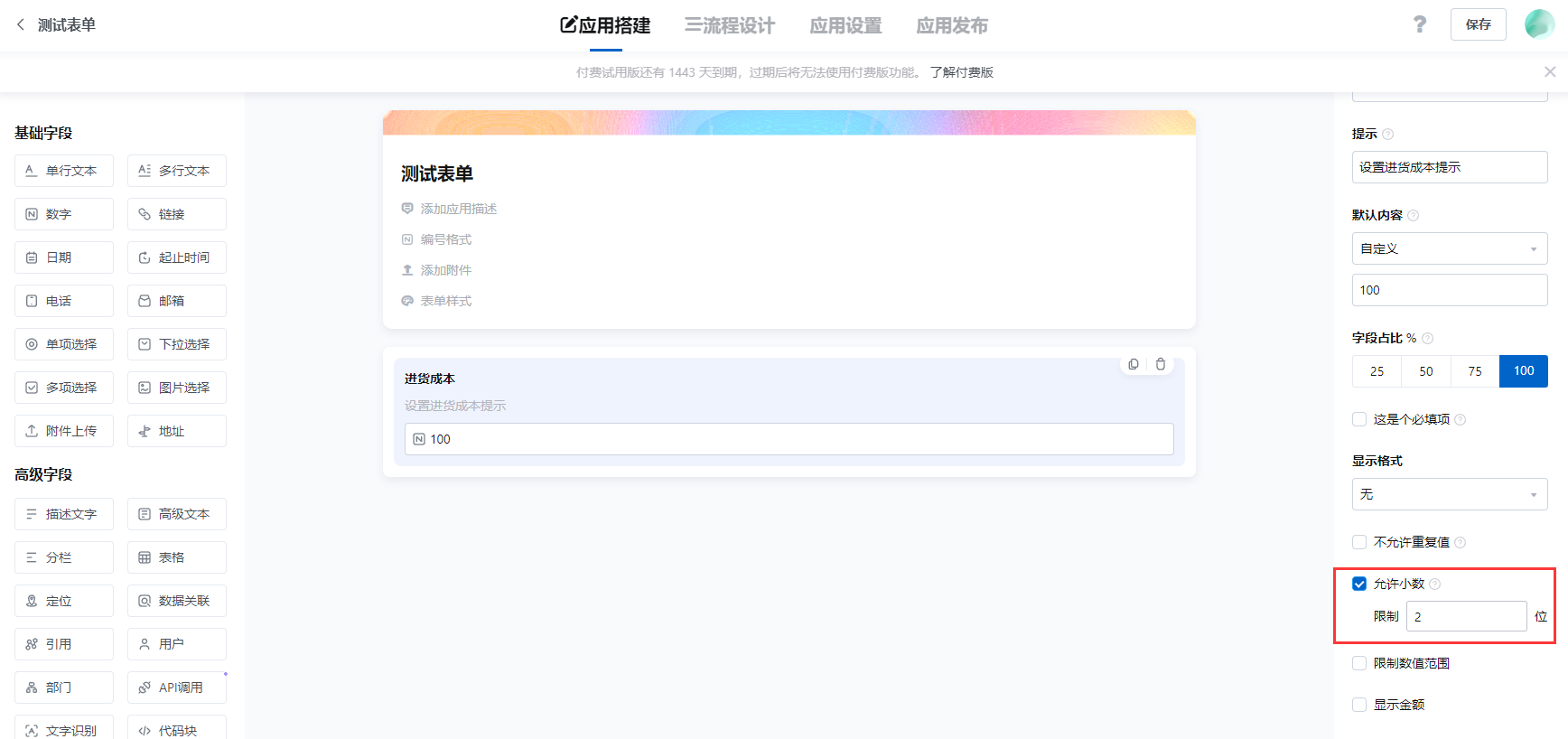Add a 链接 link field

pyautogui.click(x=177, y=214)
